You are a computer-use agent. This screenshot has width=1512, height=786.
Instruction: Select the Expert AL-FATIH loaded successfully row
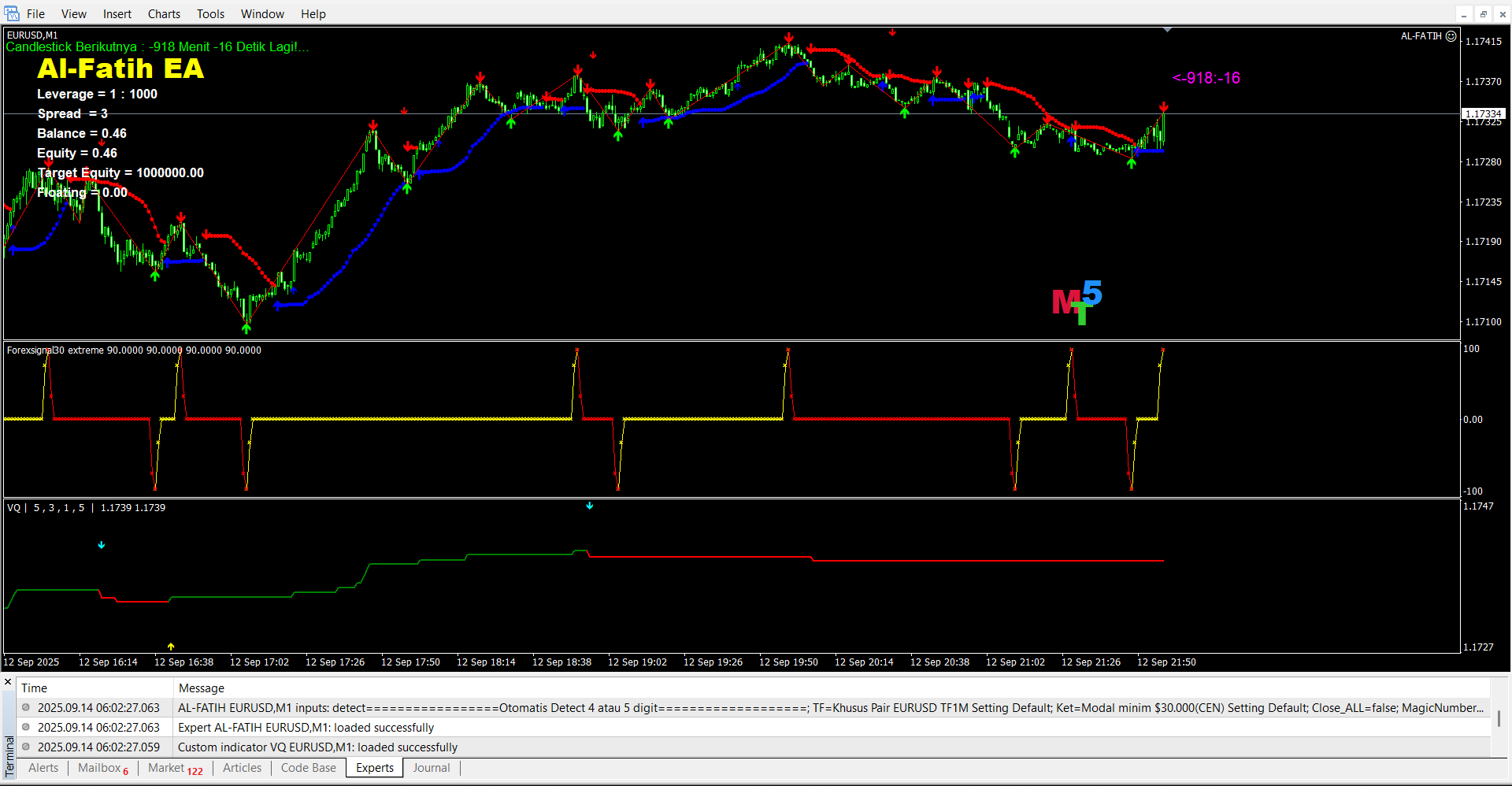click(754, 727)
